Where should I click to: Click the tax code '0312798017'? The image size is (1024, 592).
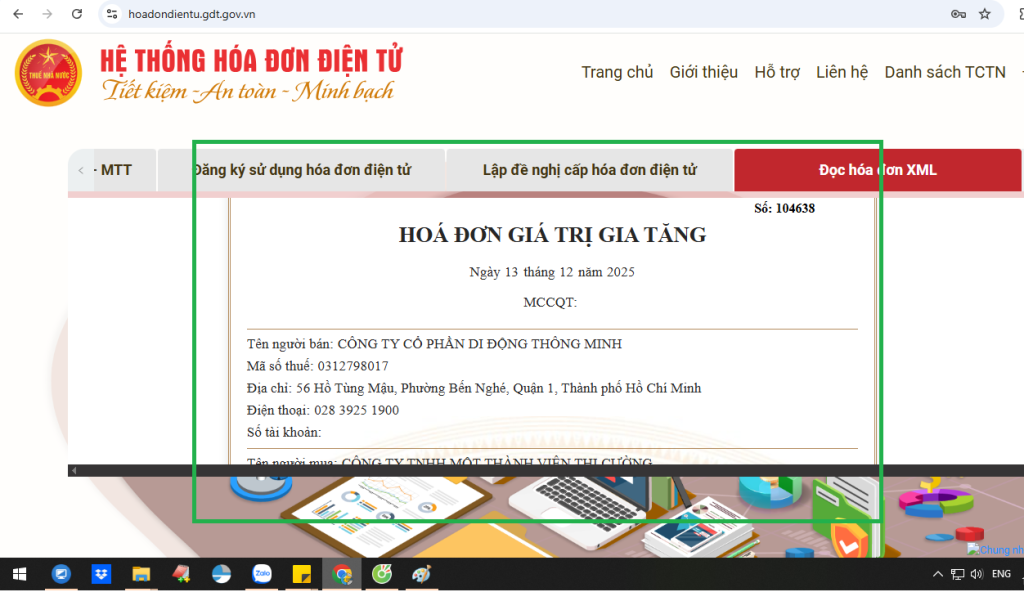click(x=353, y=366)
